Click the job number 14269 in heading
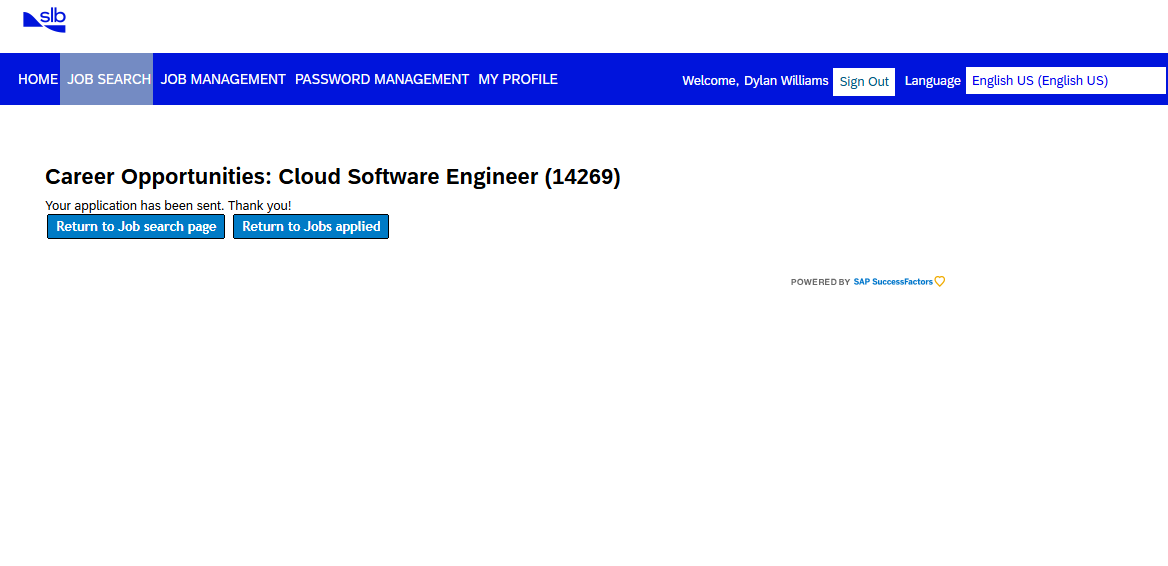The width and height of the screenshot is (1168, 566). tap(582, 177)
